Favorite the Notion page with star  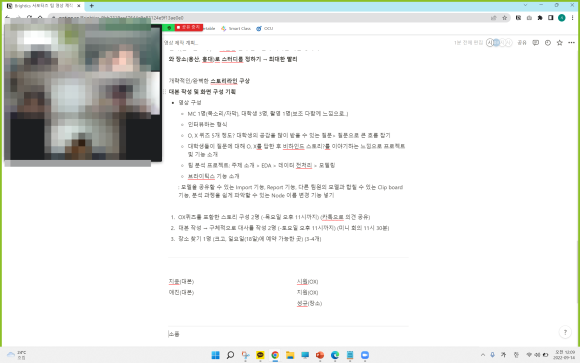coord(559,43)
